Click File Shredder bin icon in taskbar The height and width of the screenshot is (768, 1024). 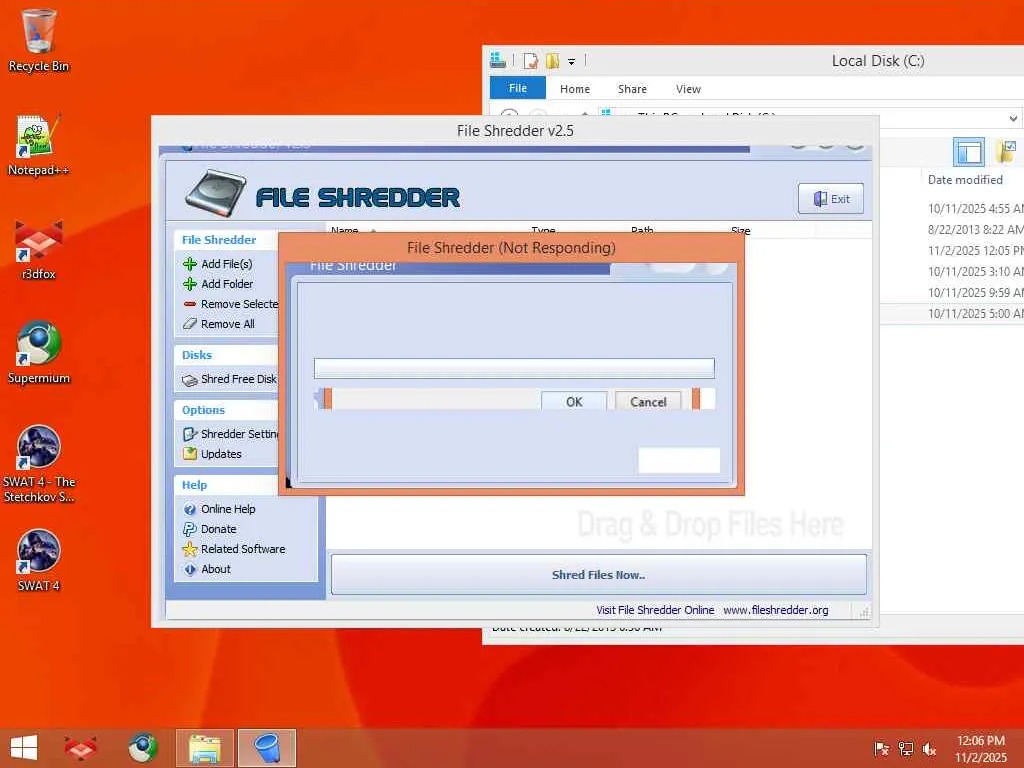(x=267, y=748)
